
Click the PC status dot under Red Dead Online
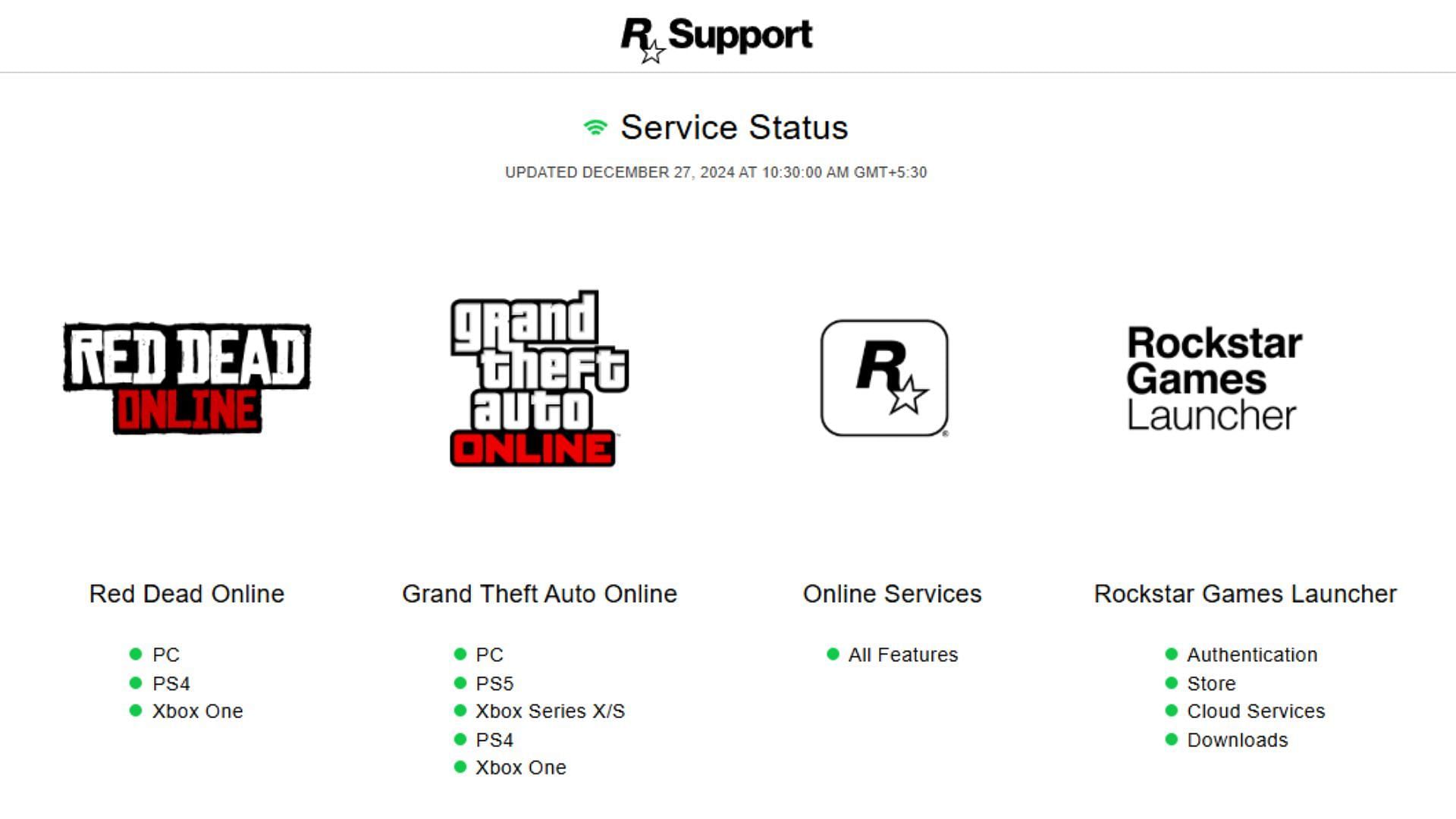[x=137, y=653]
